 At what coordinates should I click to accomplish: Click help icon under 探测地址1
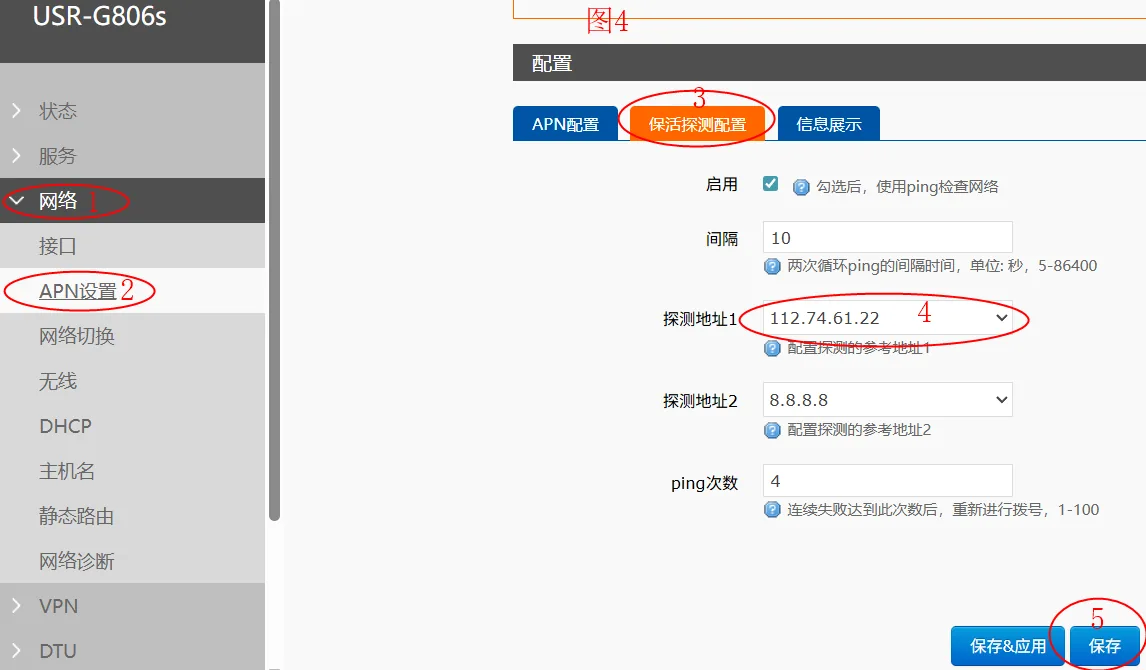tap(772, 348)
